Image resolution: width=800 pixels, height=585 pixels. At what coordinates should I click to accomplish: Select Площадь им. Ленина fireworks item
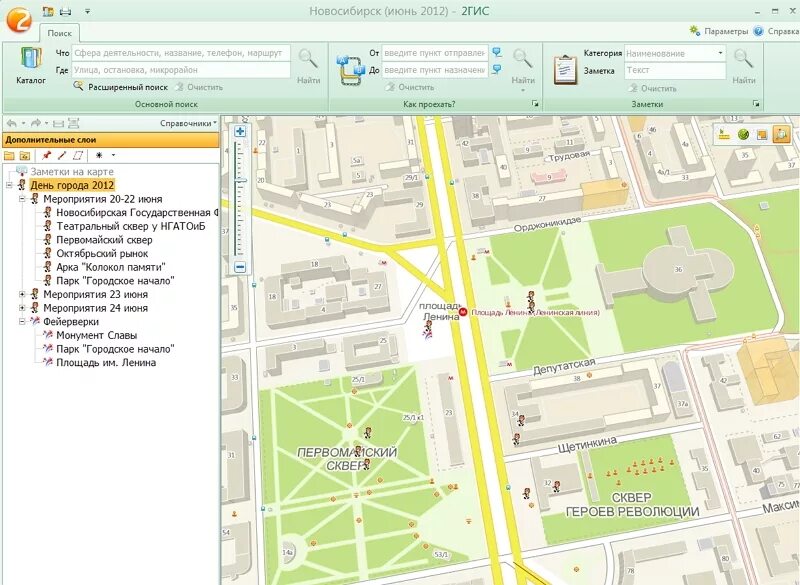click(x=106, y=363)
